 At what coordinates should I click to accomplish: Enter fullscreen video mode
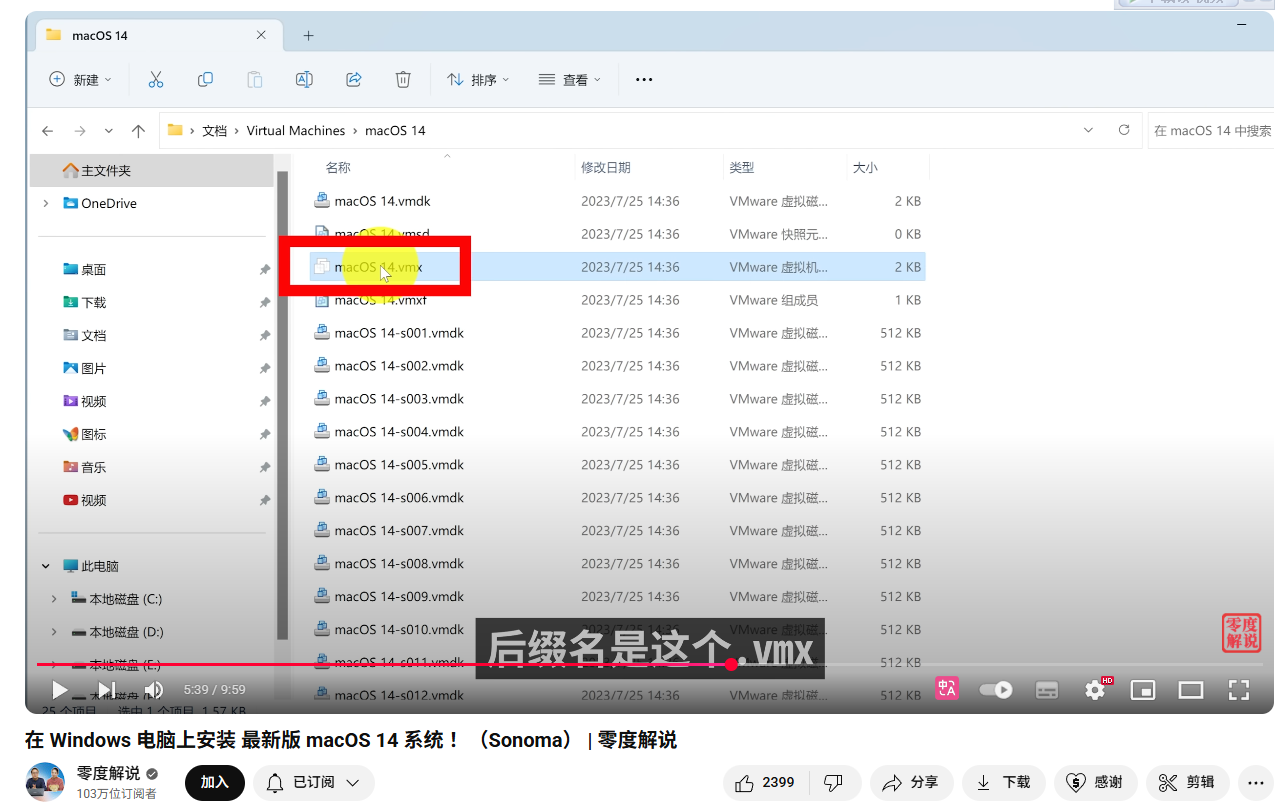[x=1239, y=689]
